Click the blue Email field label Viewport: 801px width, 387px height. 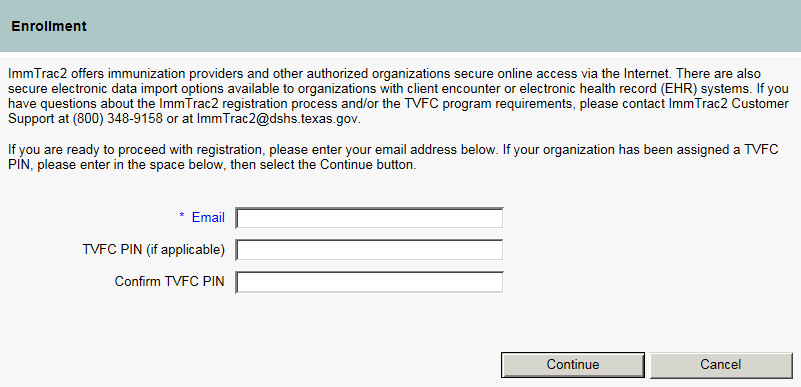[x=208, y=217]
